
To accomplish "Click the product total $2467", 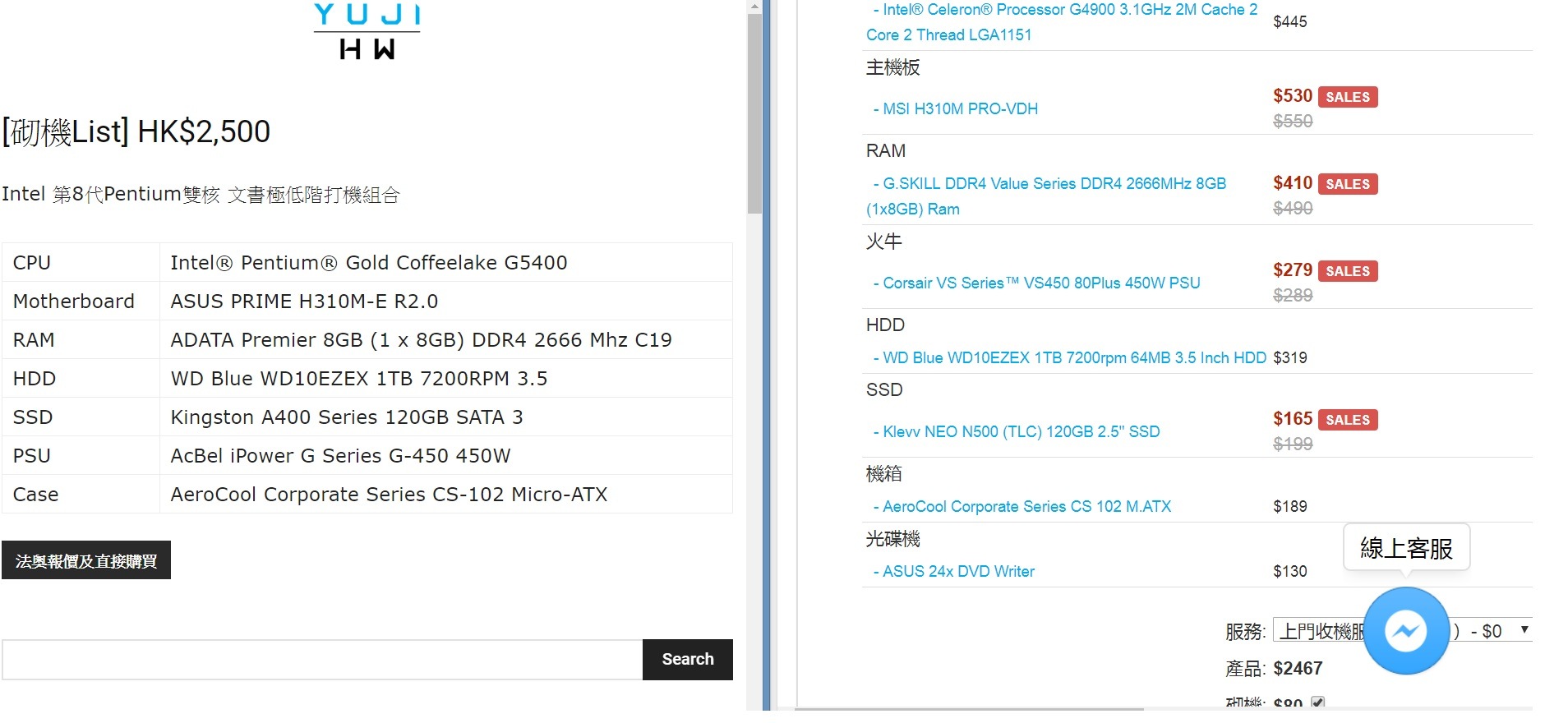I will (x=1298, y=668).
